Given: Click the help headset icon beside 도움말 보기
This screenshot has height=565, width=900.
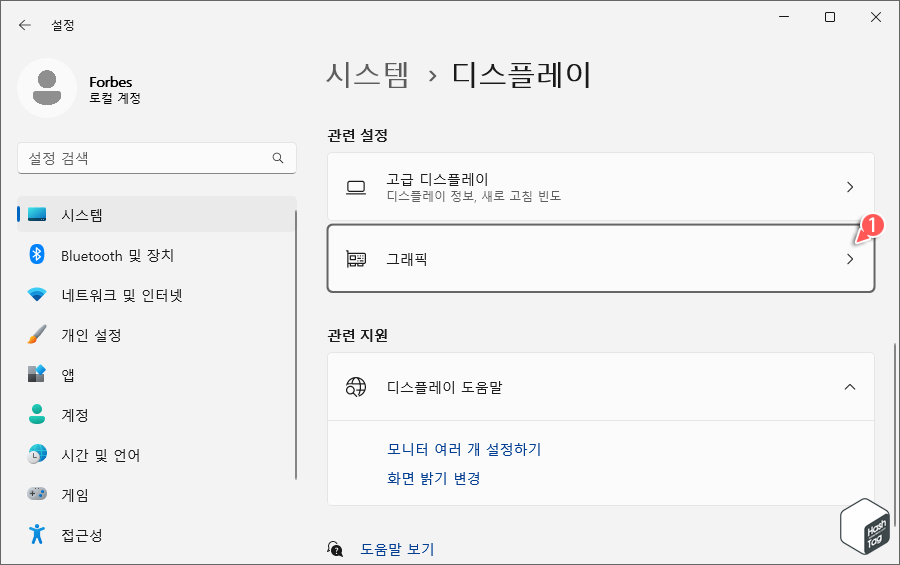Looking at the screenshot, I should coord(335,549).
